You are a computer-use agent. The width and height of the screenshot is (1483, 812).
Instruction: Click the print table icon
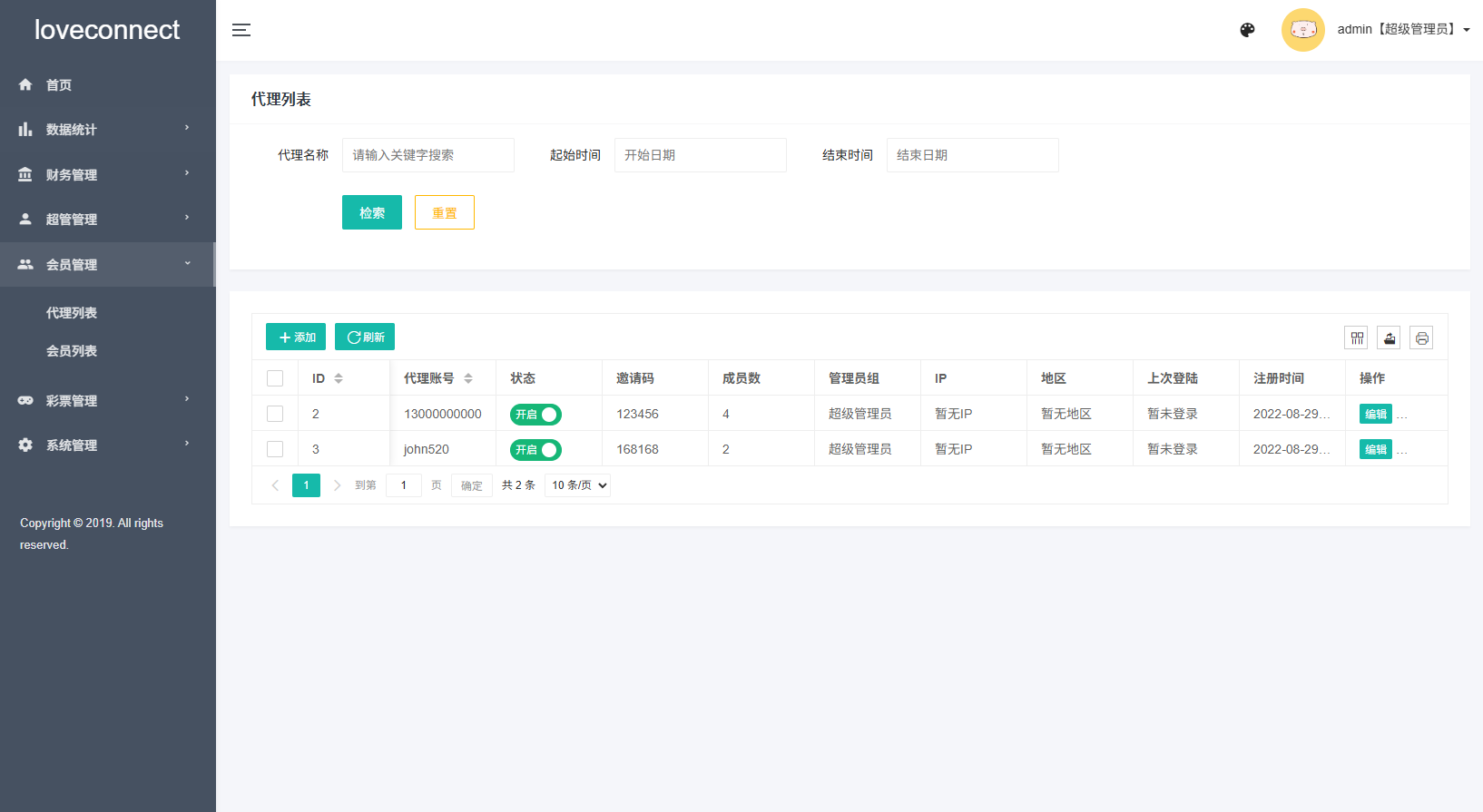click(1421, 338)
